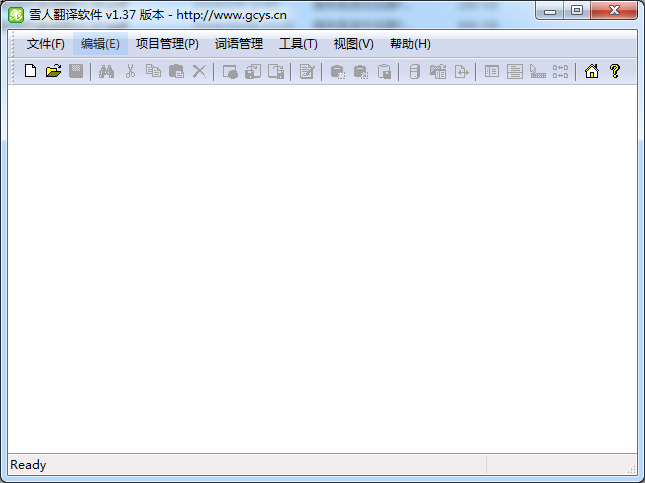
Task: Click the Paste clipboard icon
Action: click(x=176, y=71)
